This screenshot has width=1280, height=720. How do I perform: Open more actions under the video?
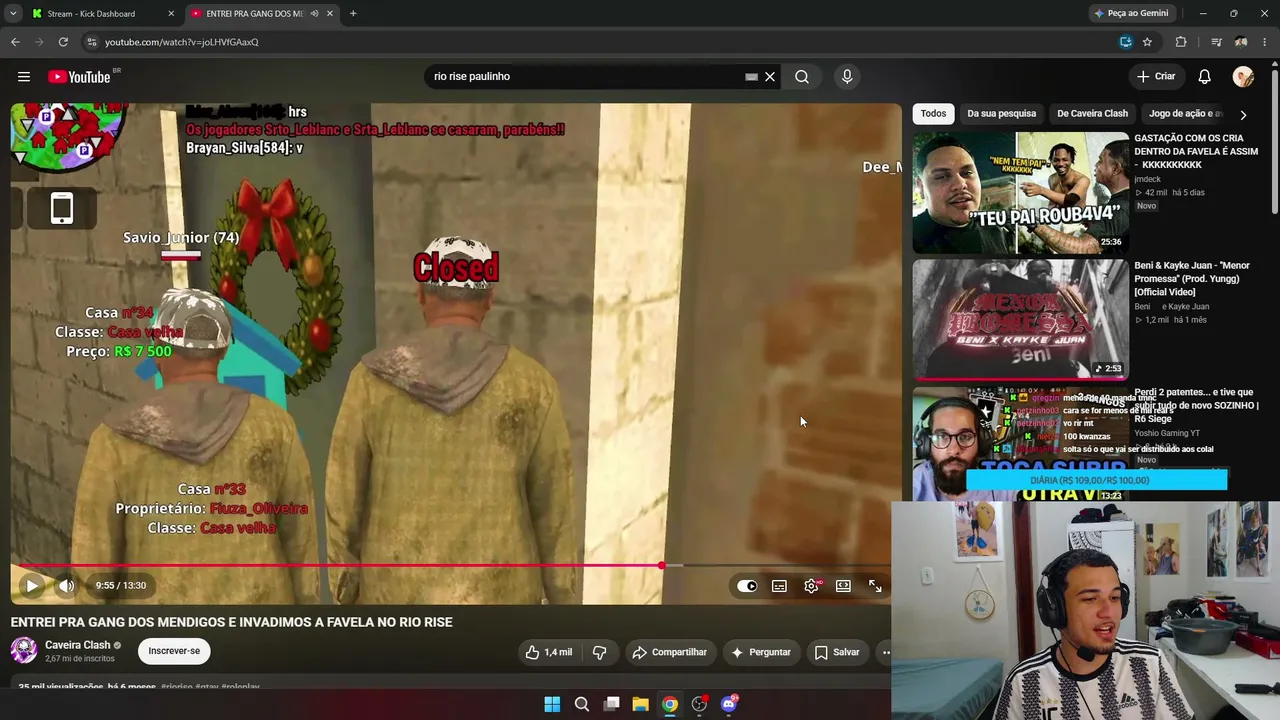(884, 652)
